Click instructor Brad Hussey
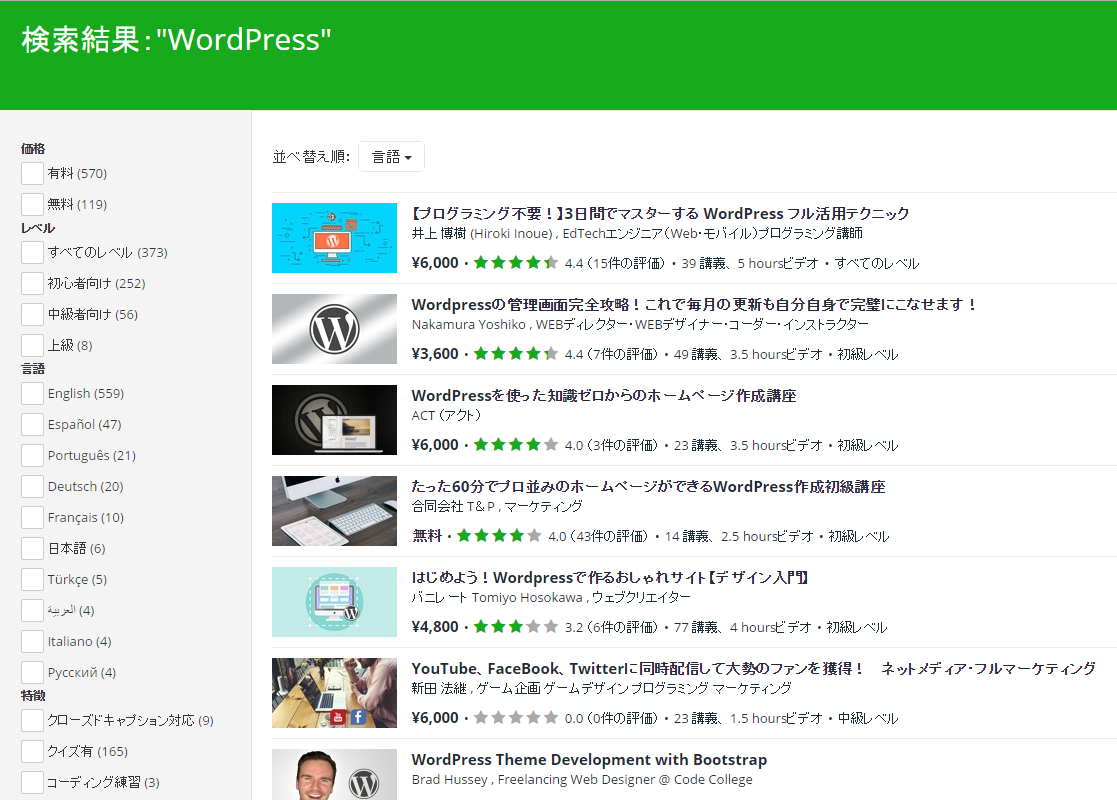 (x=450, y=779)
